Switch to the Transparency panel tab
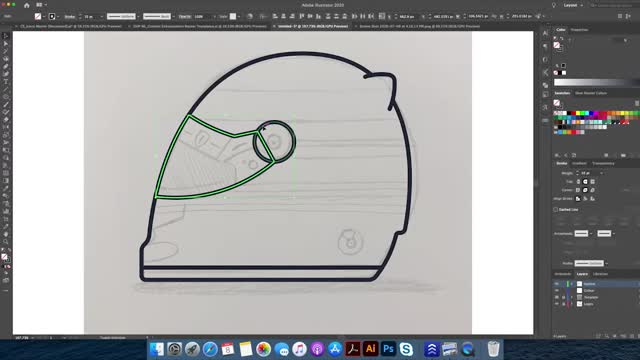Image resolution: width=640 pixels, height=360 pixels. pos(603,163)
